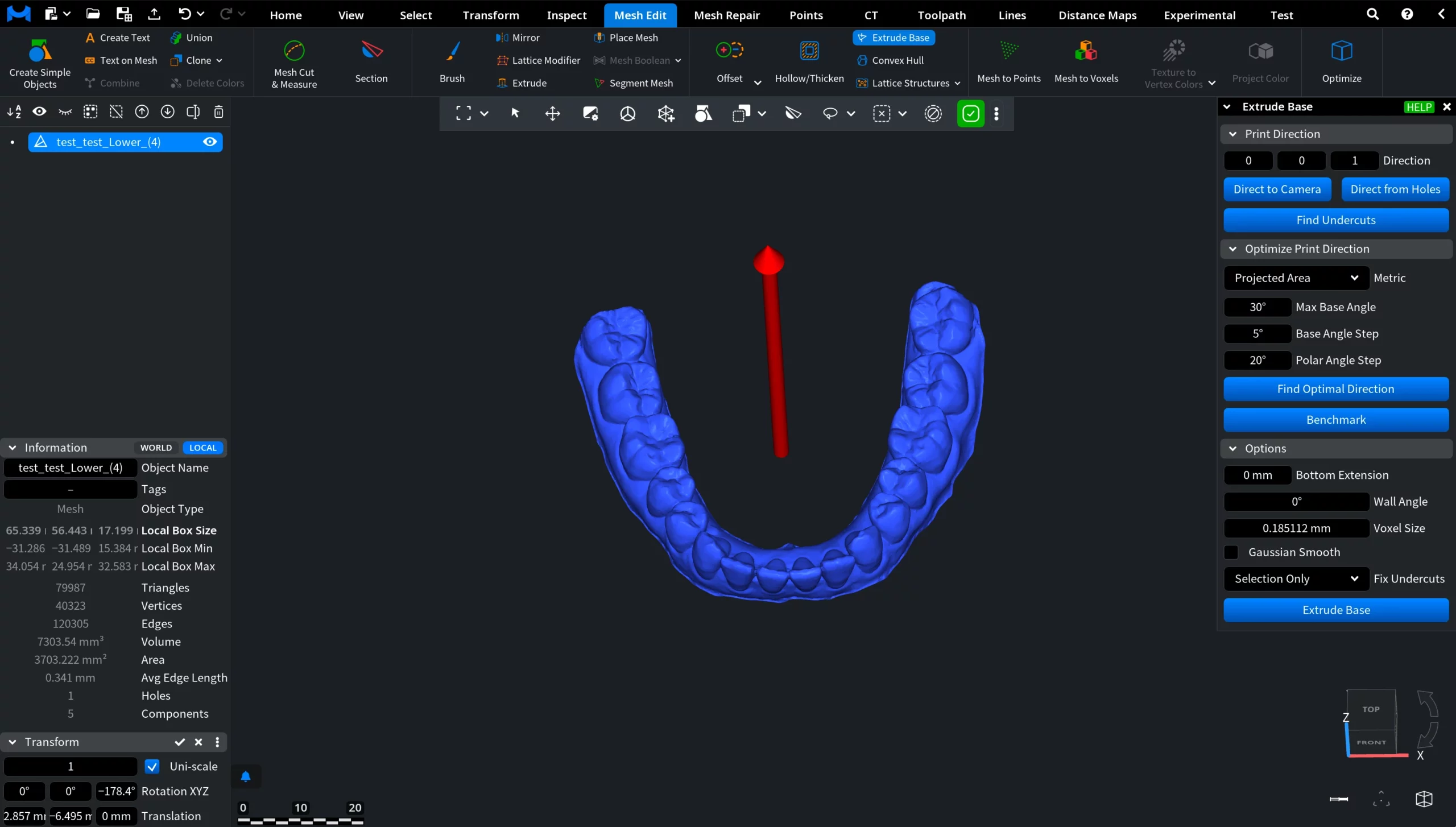Adjust the slider at the bottom right corner

click(x=1338, y=798)
